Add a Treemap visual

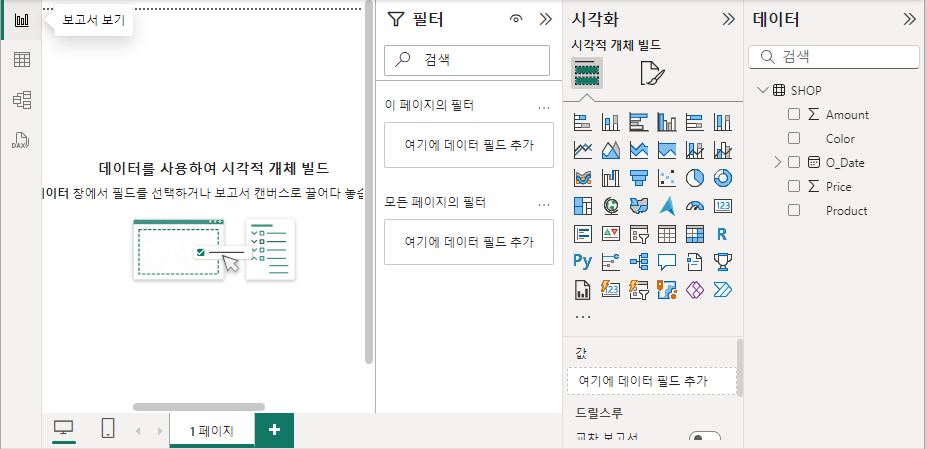pyautogui.click(x=583, y=206)
